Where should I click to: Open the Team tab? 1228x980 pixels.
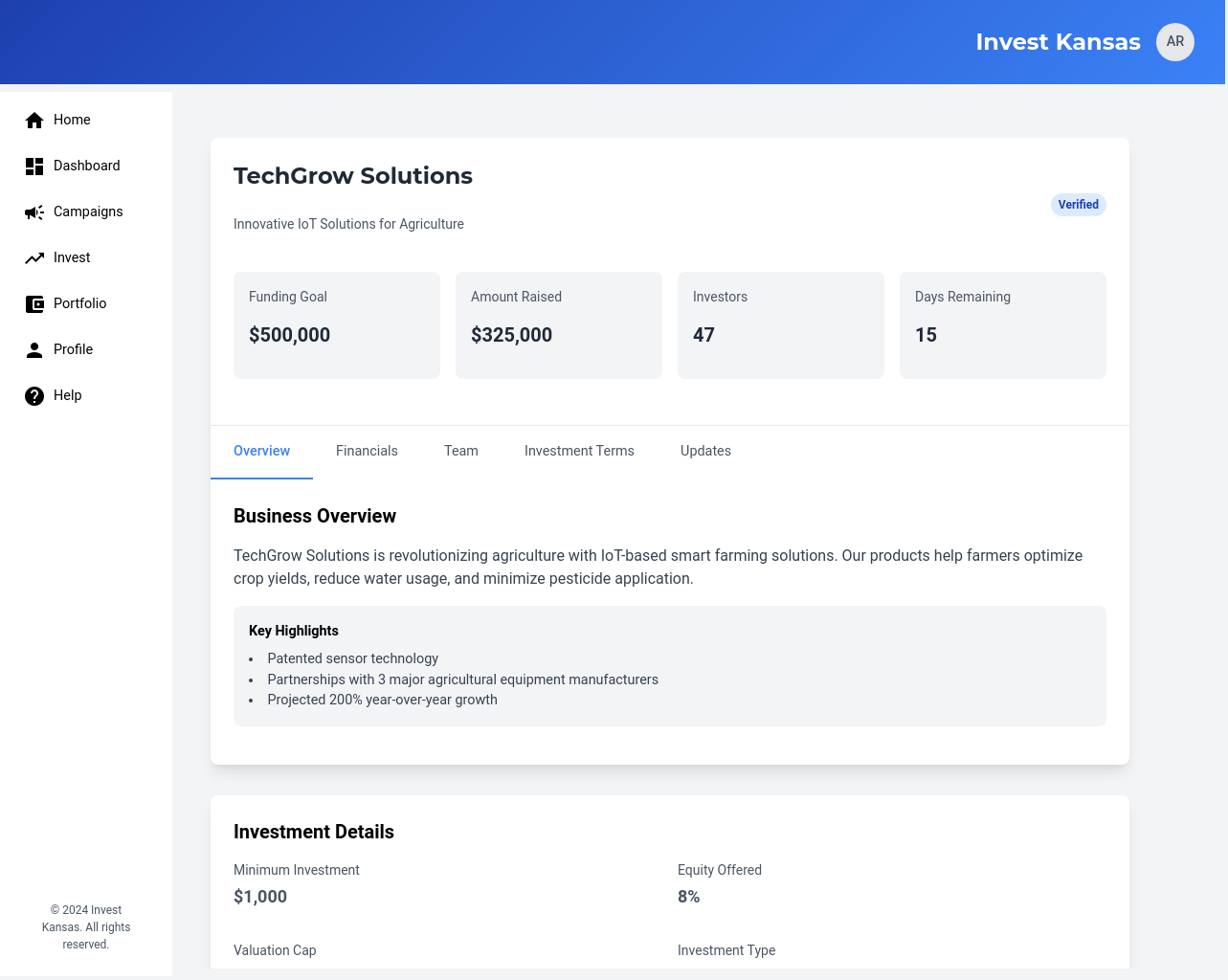tap(460, 451)
